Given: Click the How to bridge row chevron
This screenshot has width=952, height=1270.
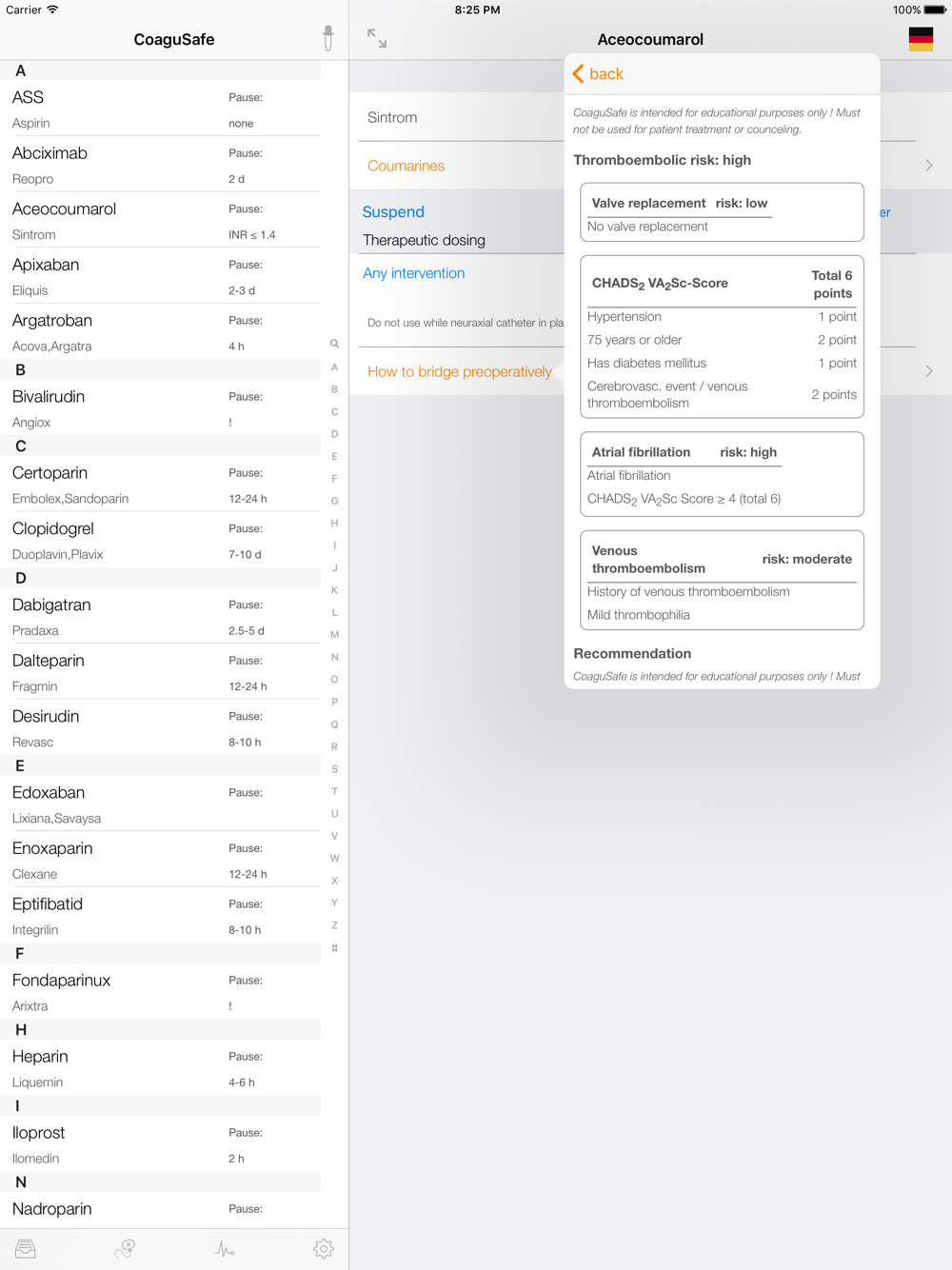Looking at the screenshot, I should click(929, 371).
